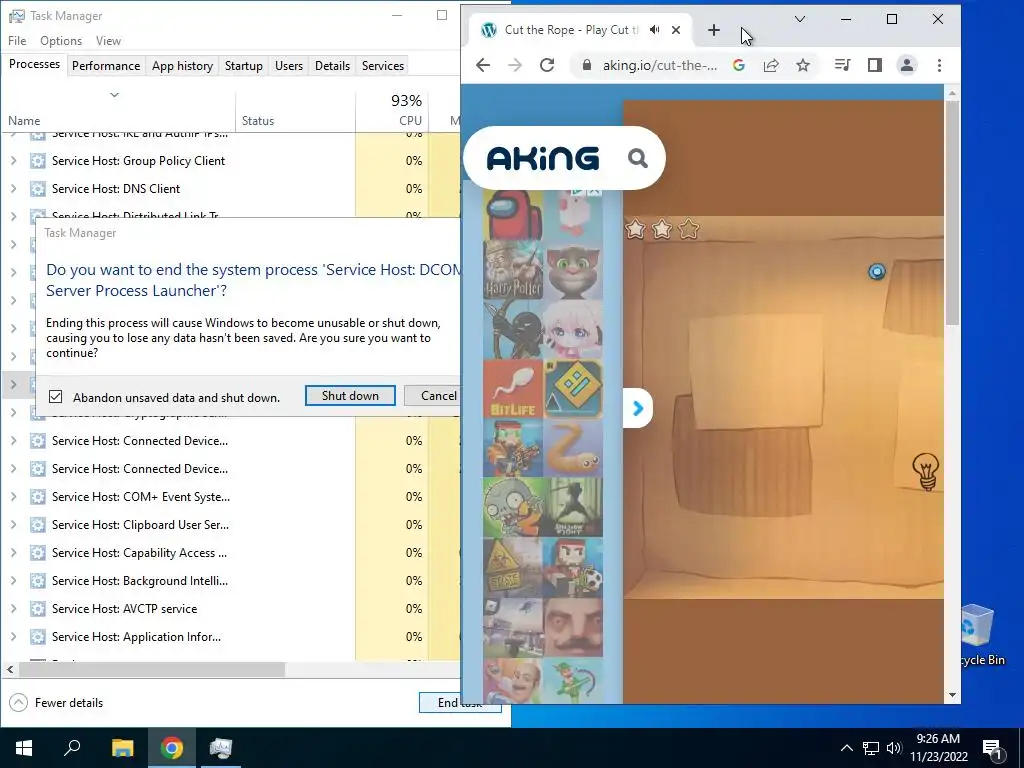Expand Service Host: COM+ Event System
Screen dimensions: 1024x768
point(13,497)
